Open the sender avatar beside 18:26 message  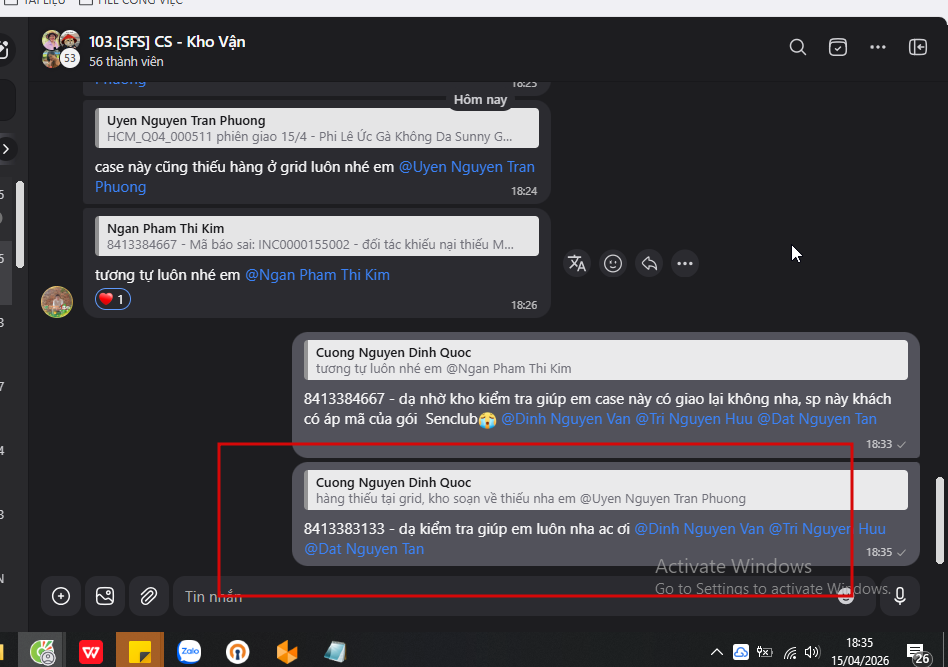tap(57, 302)
